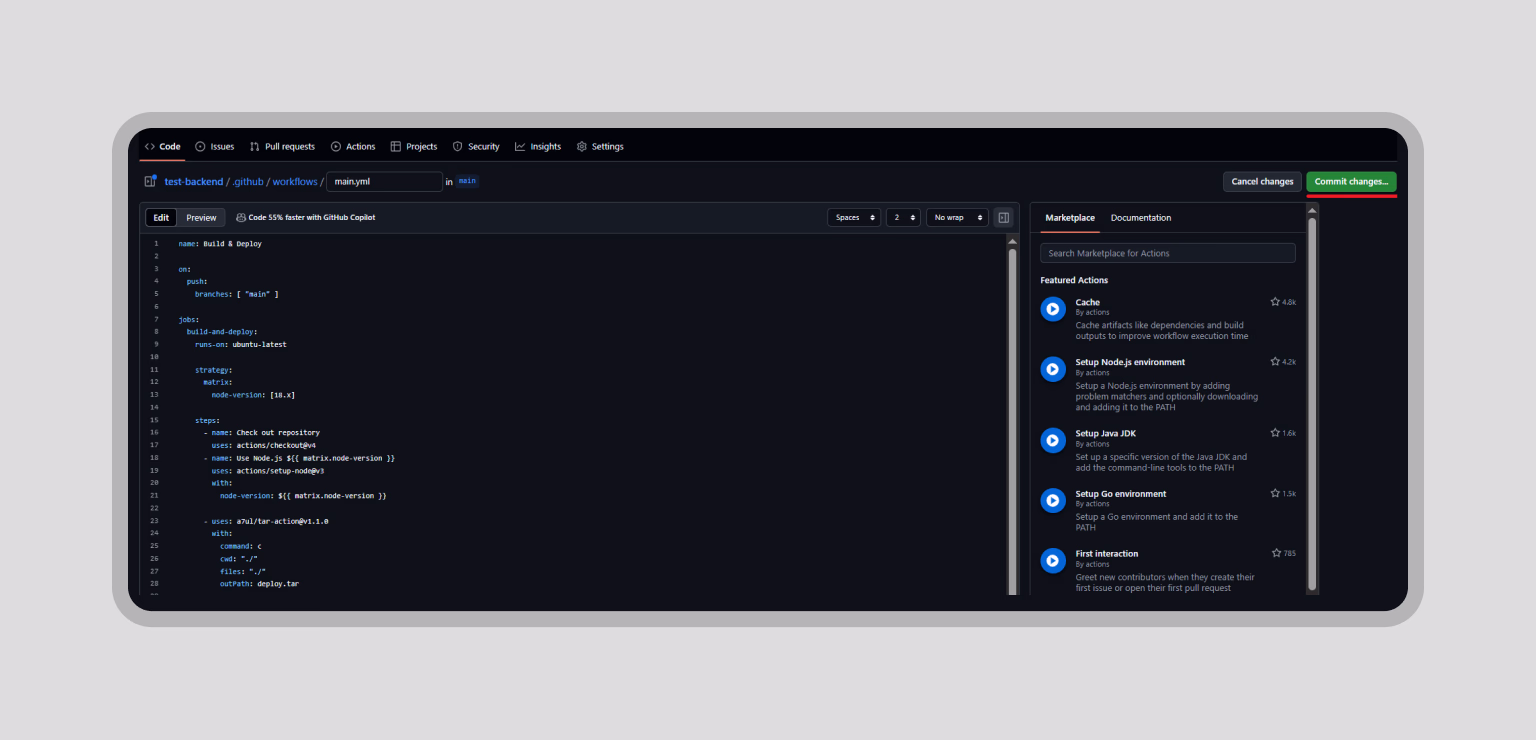This screenshot has width=1536, height=740.
Task: Go to the Actions tab
Action: coord(353,146)
